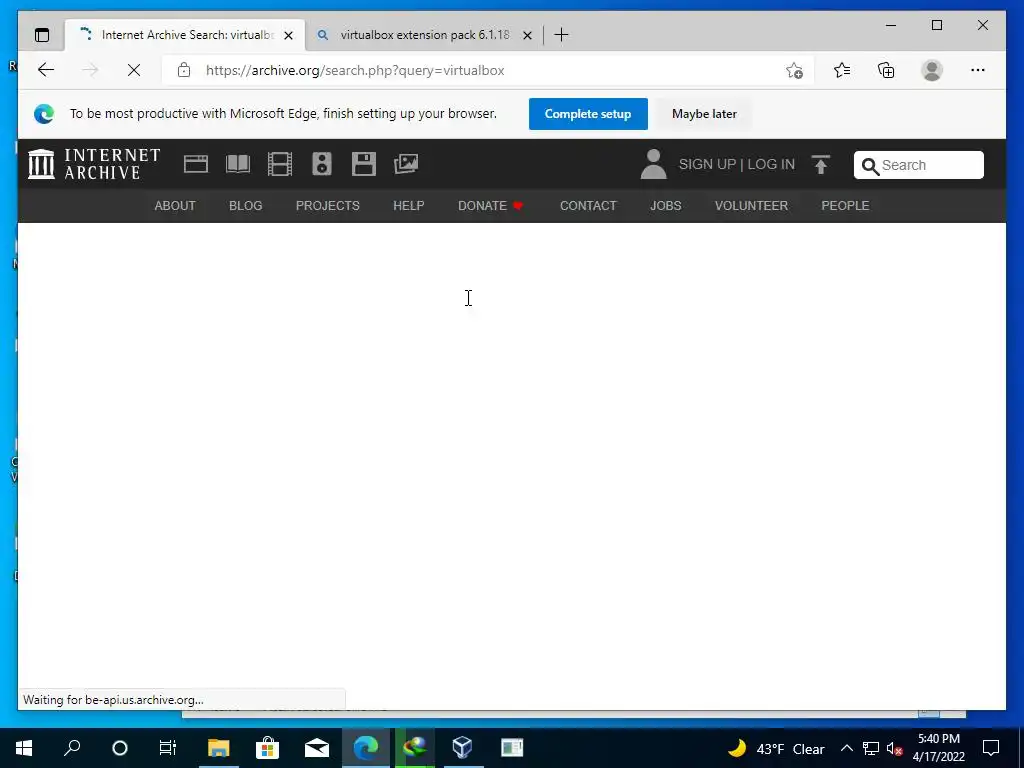
Task: Open the Collections icon
Action: click(x=886, y=70)
